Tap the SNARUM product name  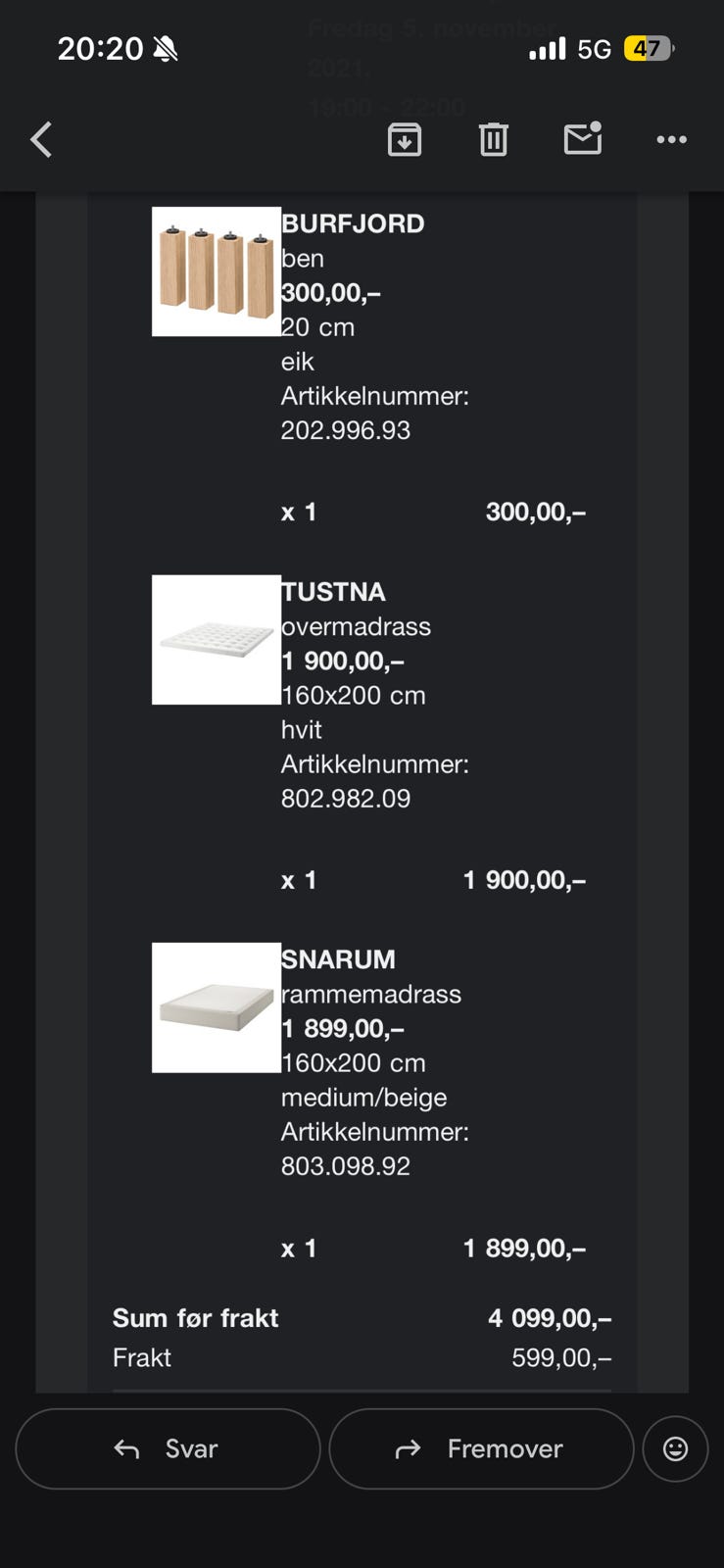338,959
